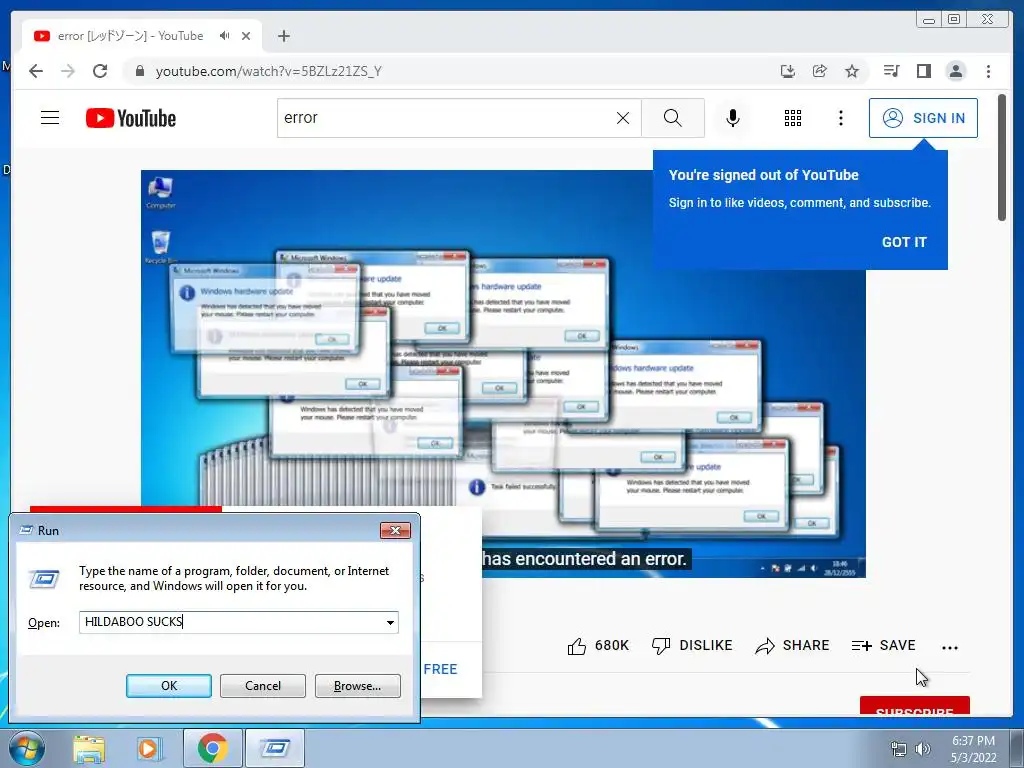Like the video showing 680K
1024x768 pixels.
point(598,646)
